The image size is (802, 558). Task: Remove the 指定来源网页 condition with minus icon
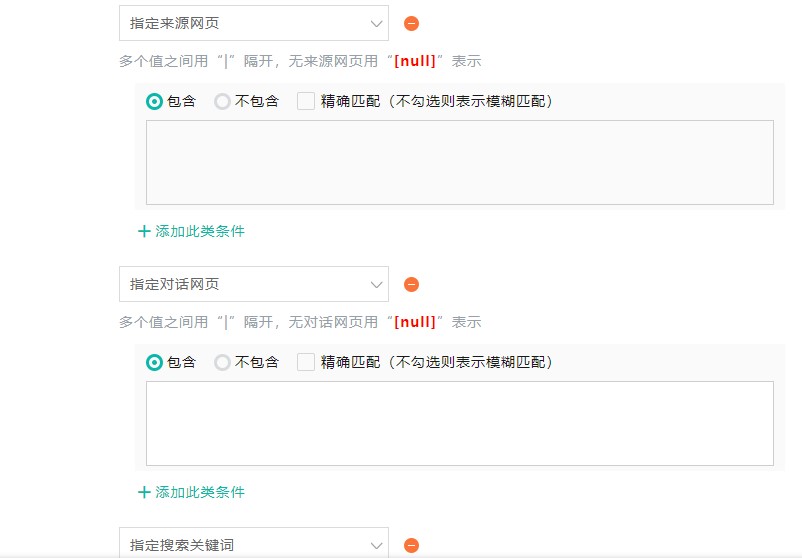pos(411,23)
